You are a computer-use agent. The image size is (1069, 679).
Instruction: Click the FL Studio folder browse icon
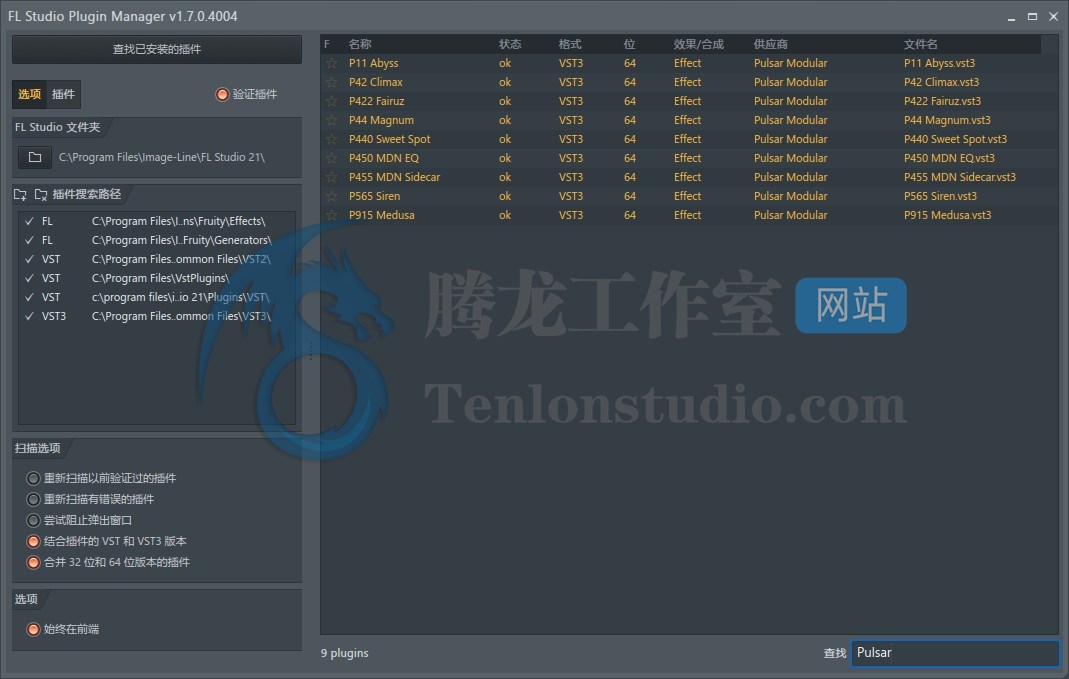tap(35, 157)
